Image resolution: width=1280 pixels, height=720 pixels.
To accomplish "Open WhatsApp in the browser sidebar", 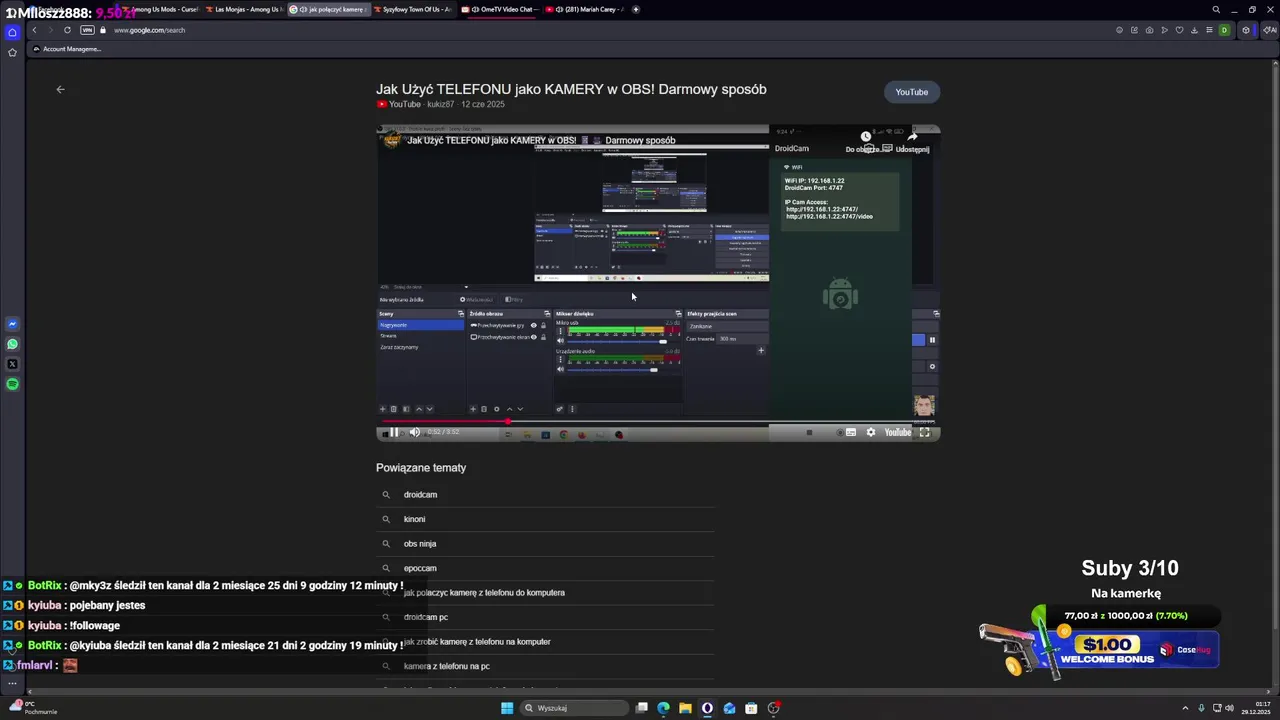I will coord(12,344).
